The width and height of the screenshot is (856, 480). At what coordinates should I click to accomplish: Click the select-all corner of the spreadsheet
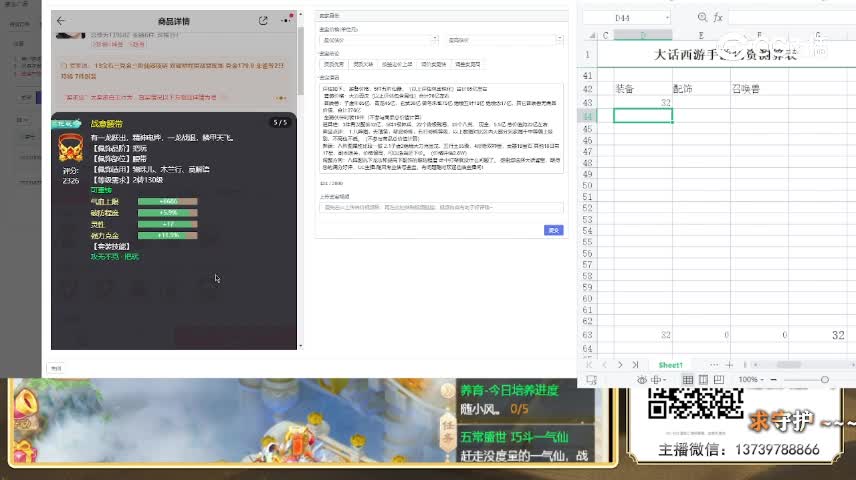(592, 35)
